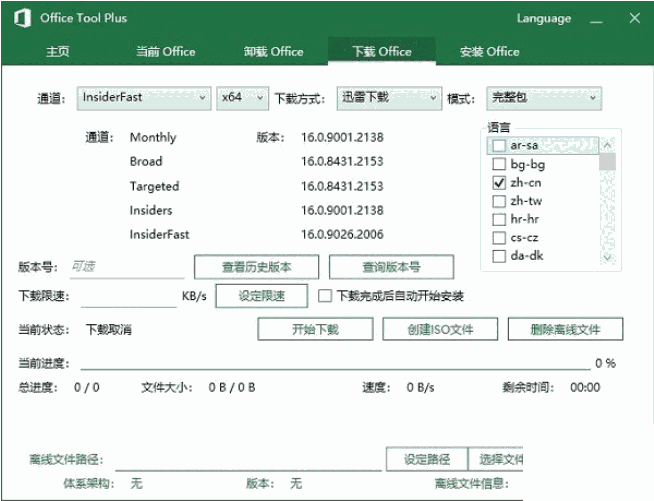Click the Office logo icon in title bar
Screen dimensions: 654x501
click(x=24, y=18)
